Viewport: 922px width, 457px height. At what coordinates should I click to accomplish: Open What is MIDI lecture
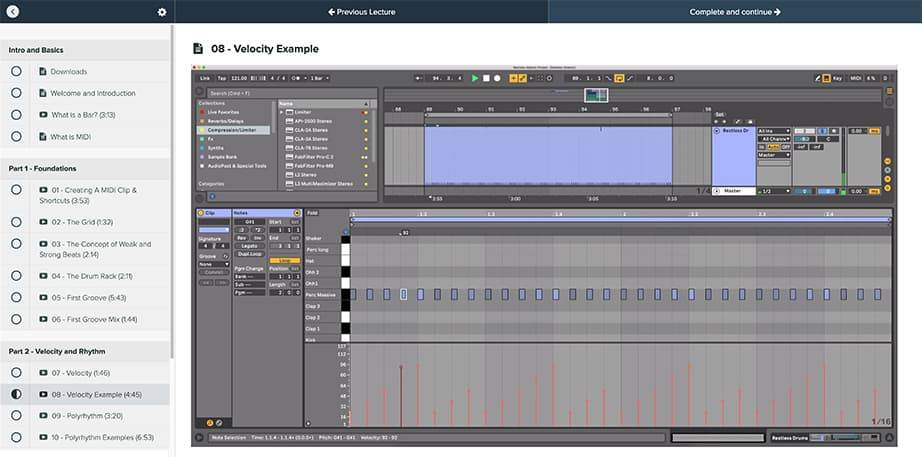pyautogui.click(x=71, y=136)
